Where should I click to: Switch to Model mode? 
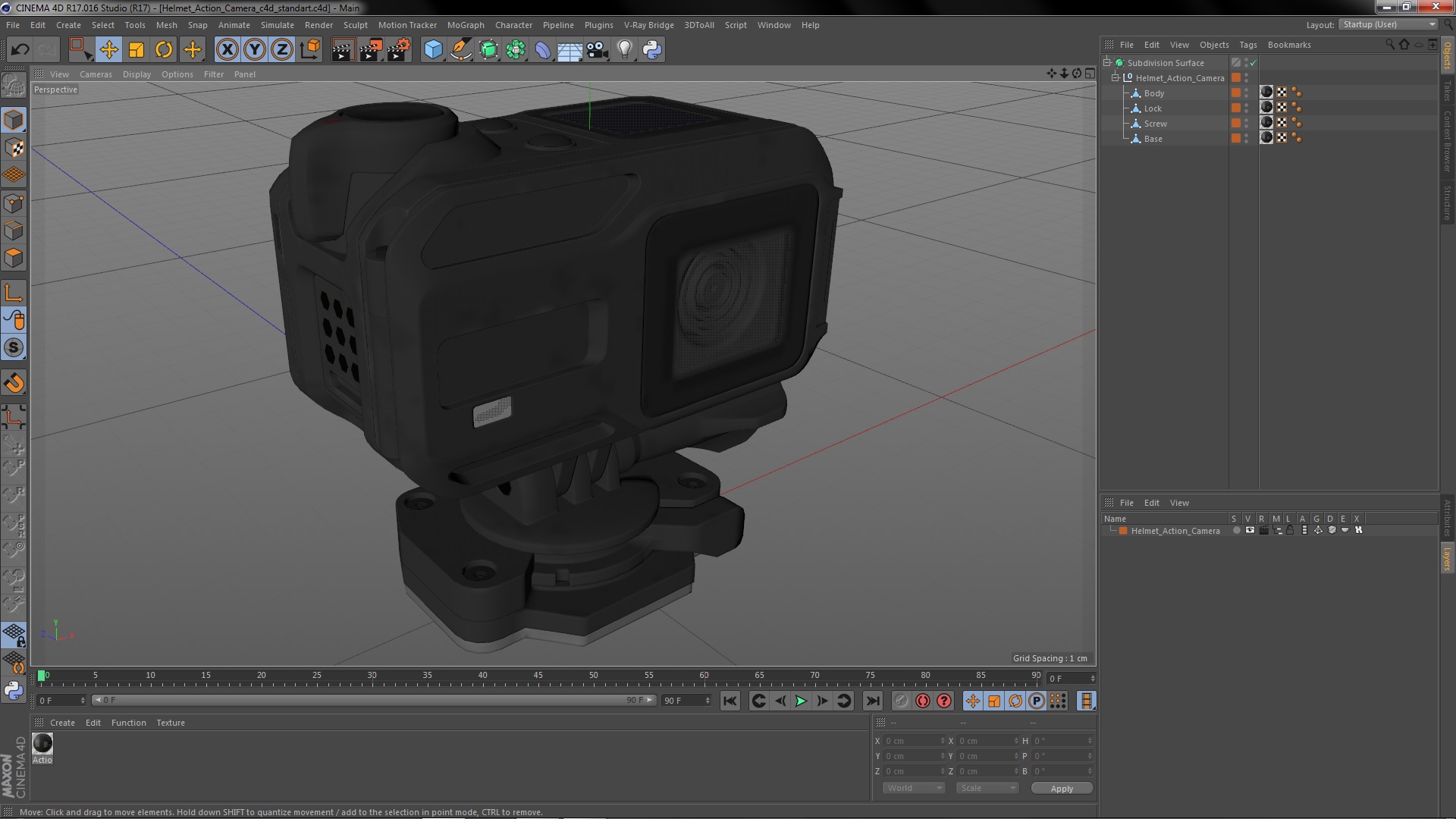point(14,120)
